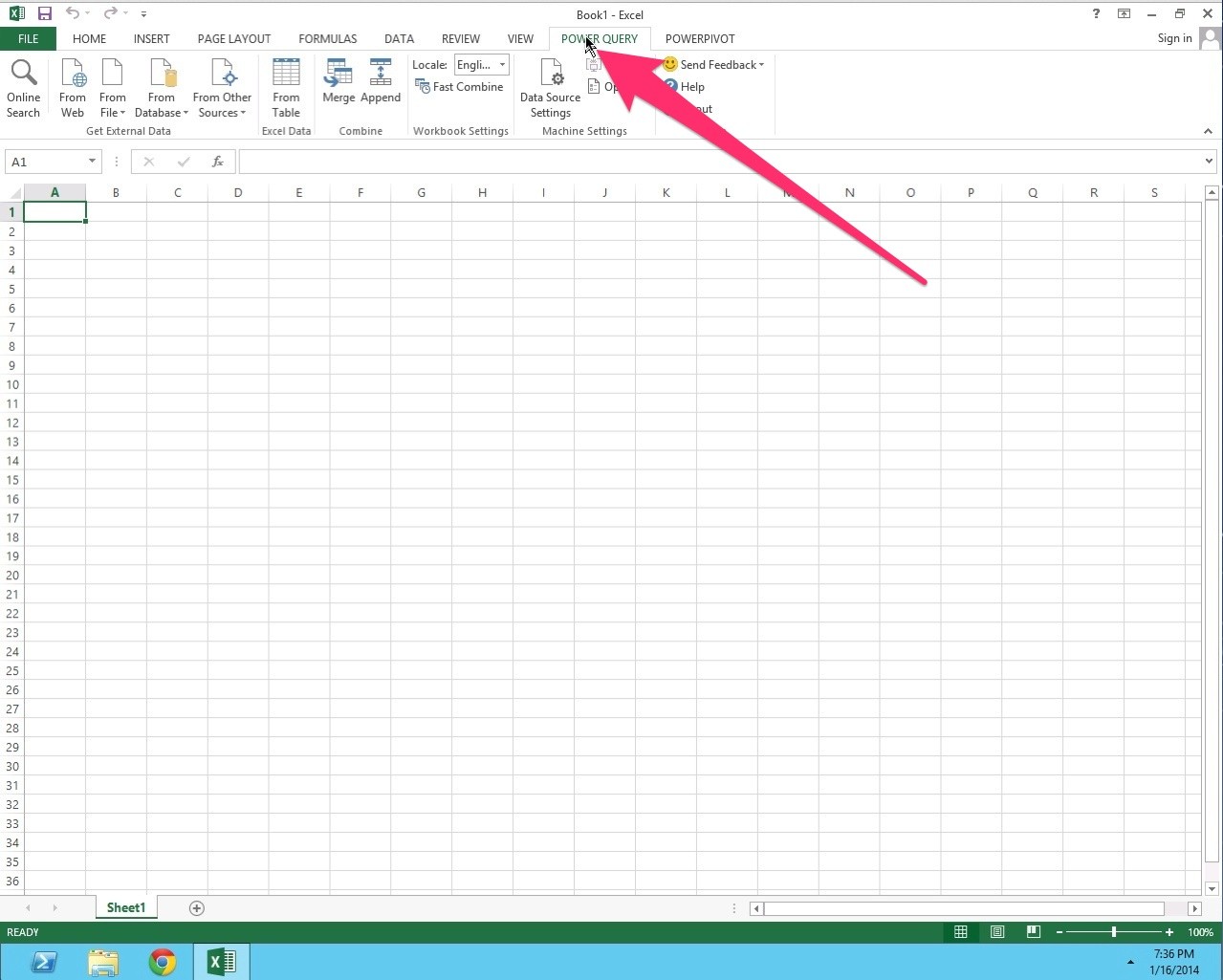The height and width of the screenshot is (980, 1223).
Task: Import data From Web
Action: (x=73, y=88)
